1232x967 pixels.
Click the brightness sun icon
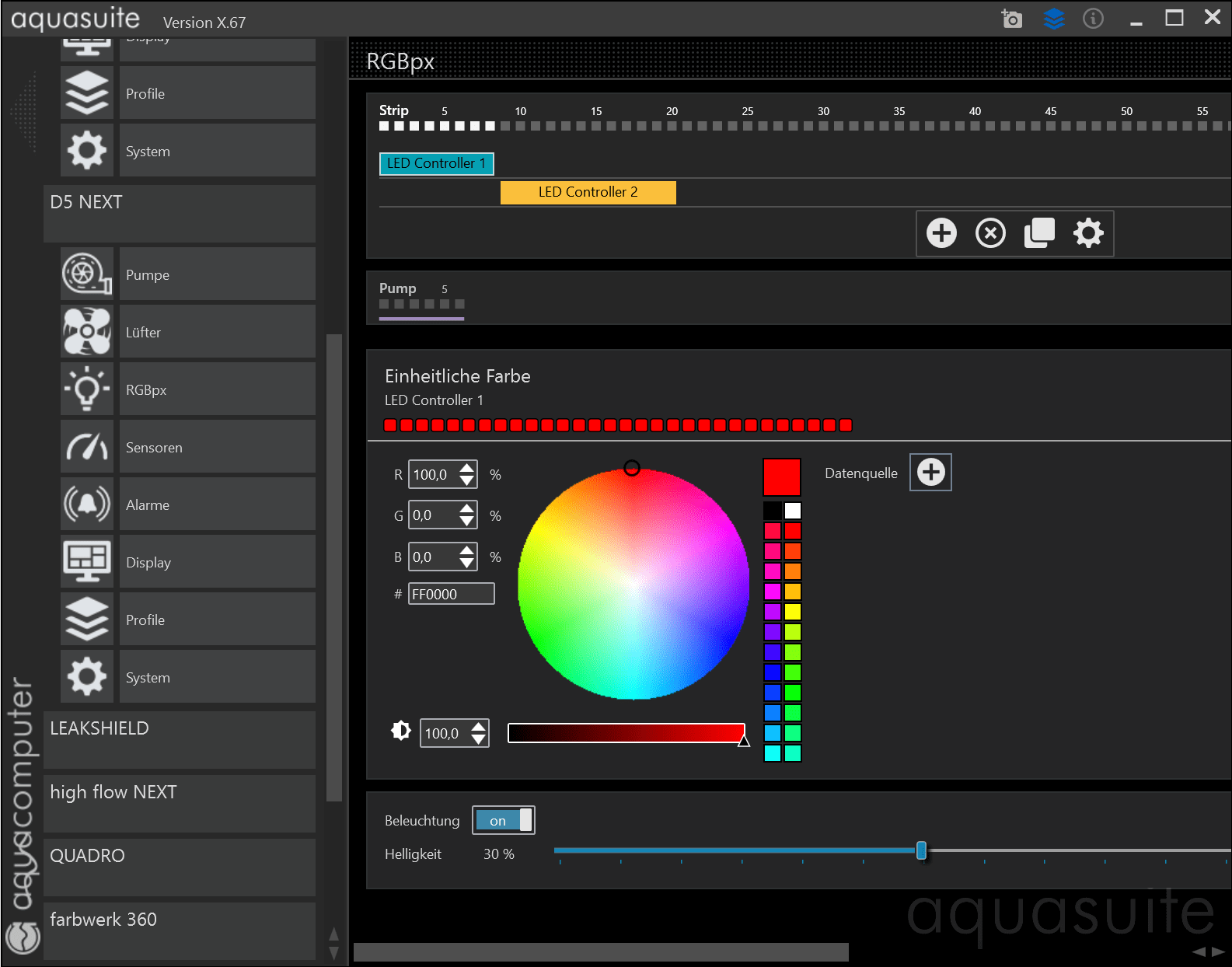[x=401, y=731]
